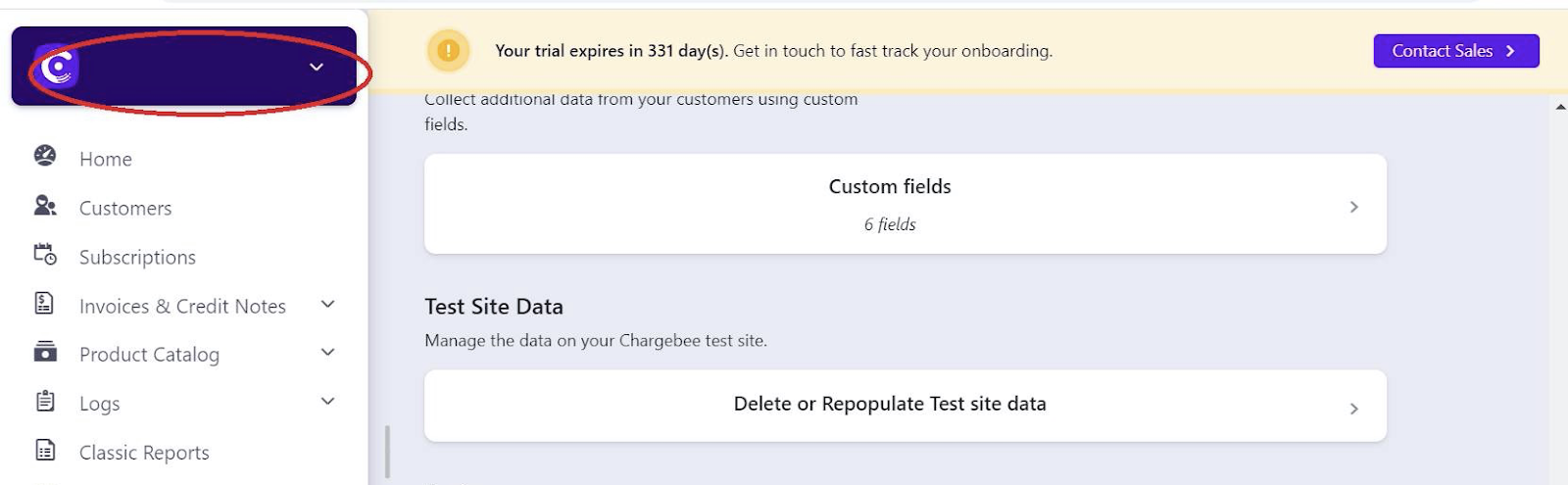Click the yellow trial warning icon
Viewport: 1568px width, 485px height.
pyautogui.click(x=448, y=51)
